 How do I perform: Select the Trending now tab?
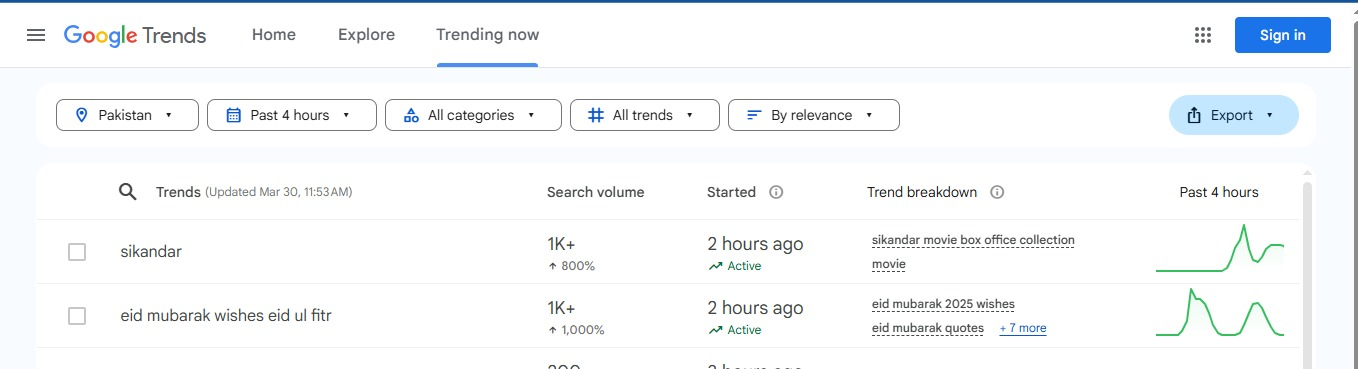pos(488,35)
